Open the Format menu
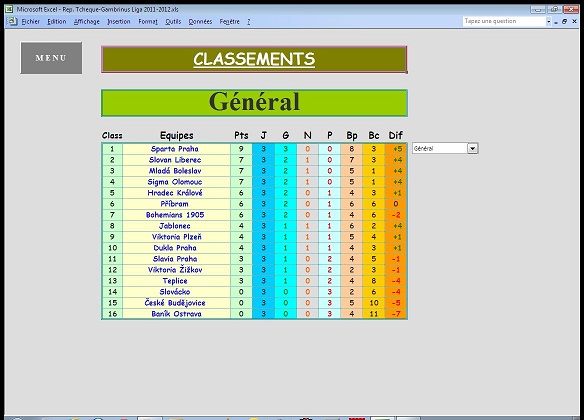The height and width of the screenshot is (420, 584). 148,22
